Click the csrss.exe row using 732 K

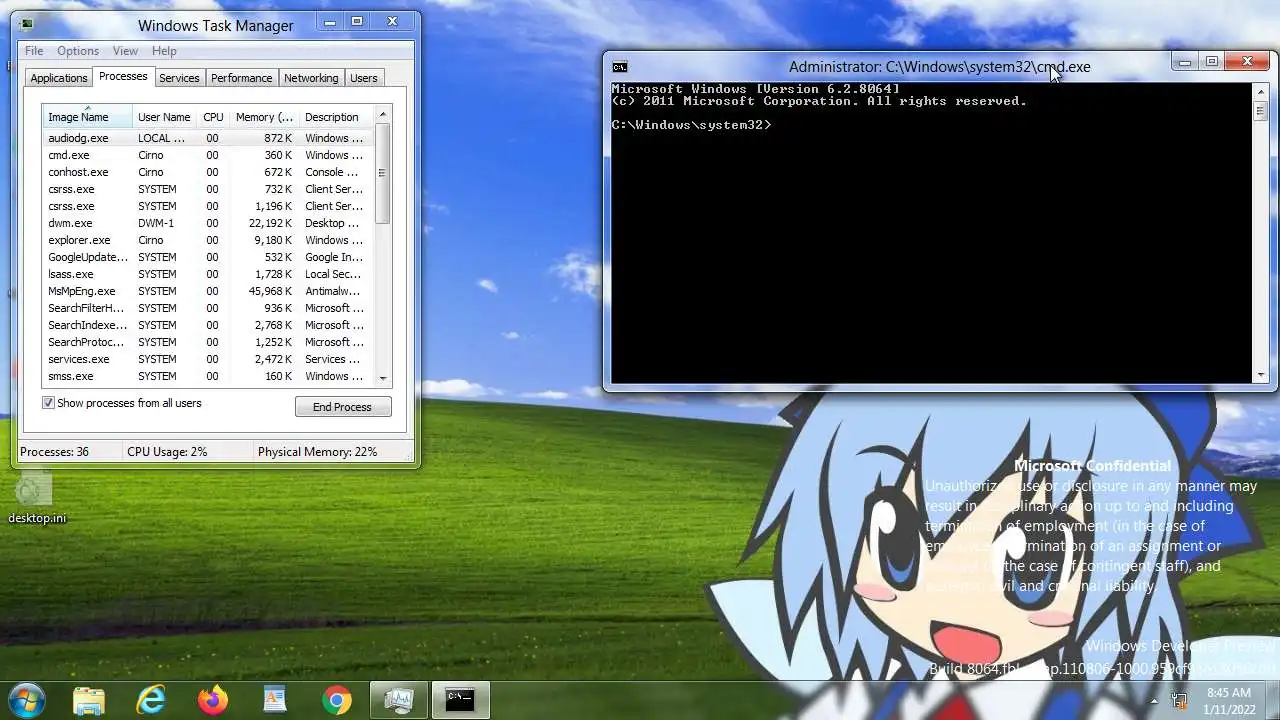pyautogui.click(x=208, y=189)
